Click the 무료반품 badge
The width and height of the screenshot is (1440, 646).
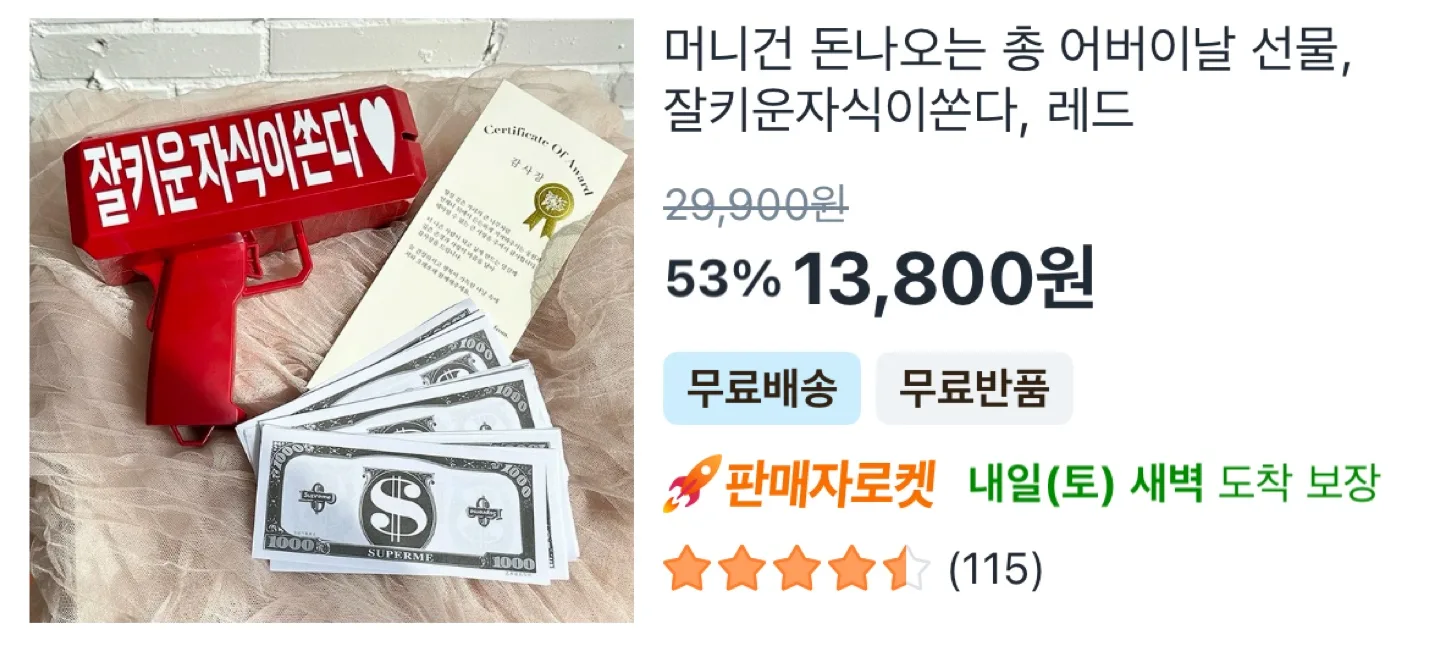974,388
